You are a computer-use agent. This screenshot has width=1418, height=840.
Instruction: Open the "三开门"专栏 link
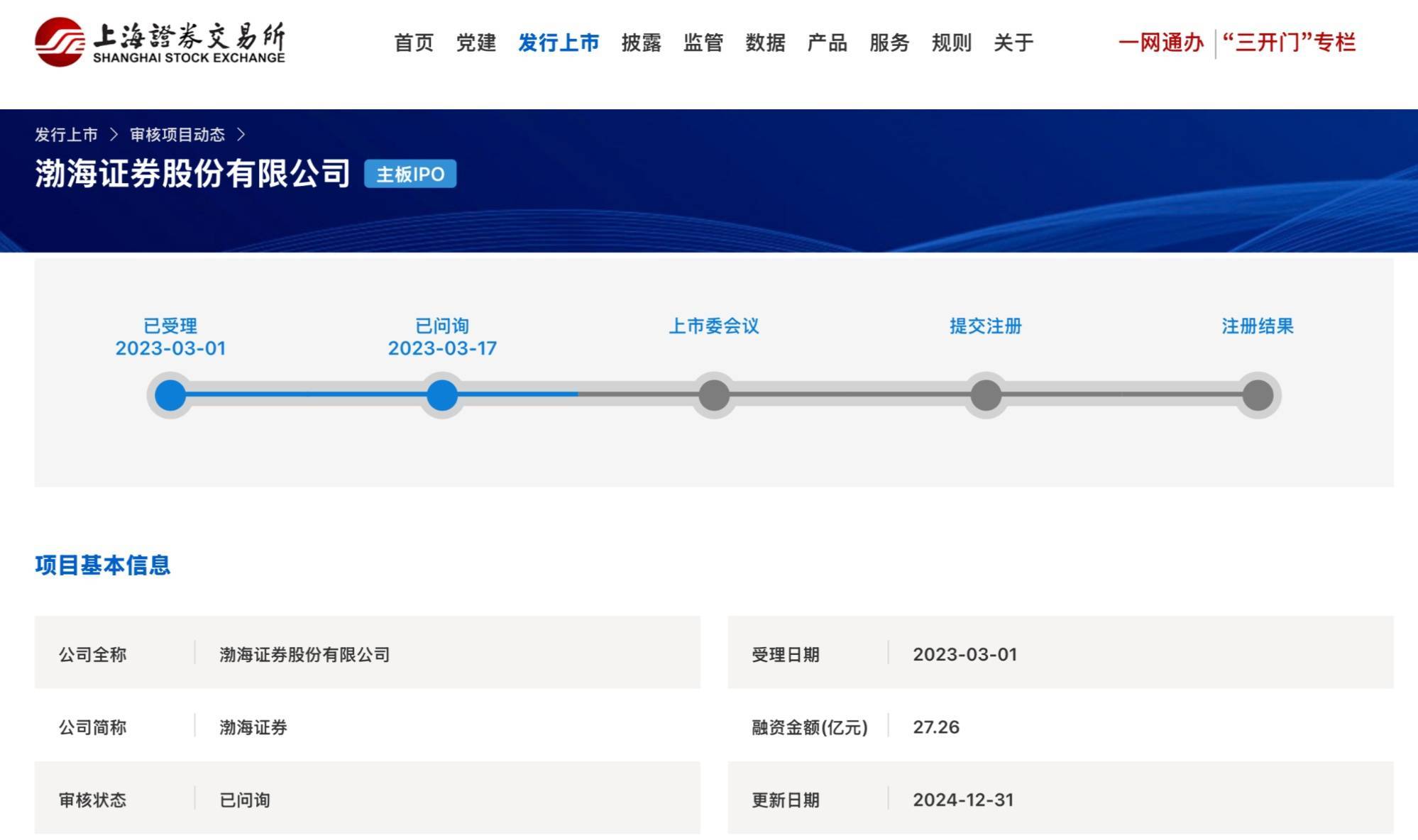click(x=1289, y=43)
